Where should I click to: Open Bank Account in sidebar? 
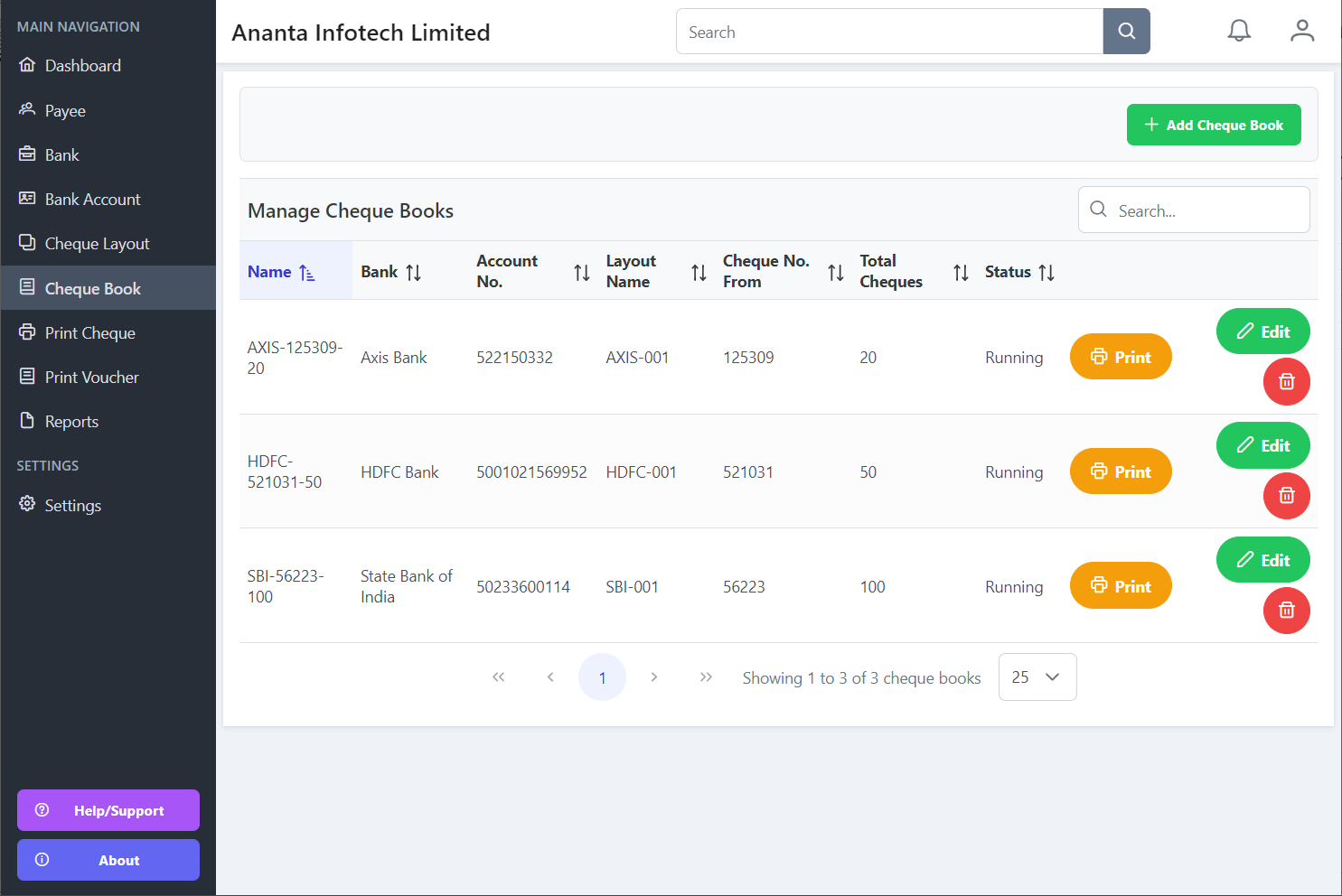pyautogui.click(x=108, y=200)
